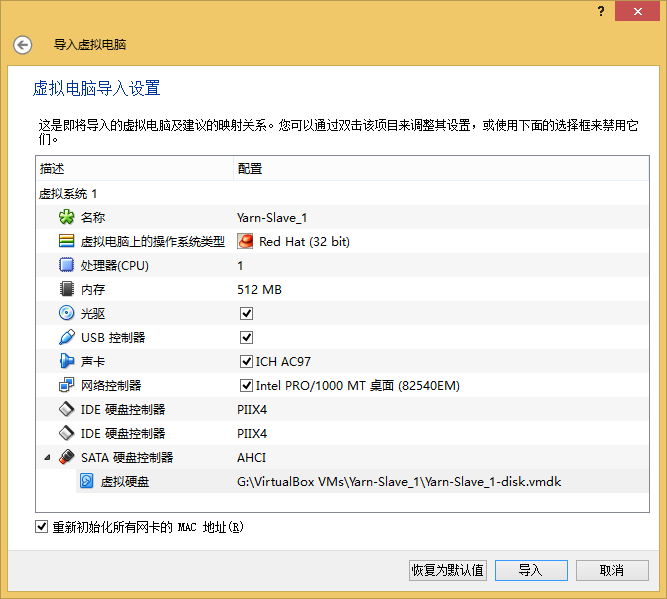Toggle 重新初始化所有网卡的 MAC 地址 checkbox
Screen dimensions: 667x599
[41, 527]
